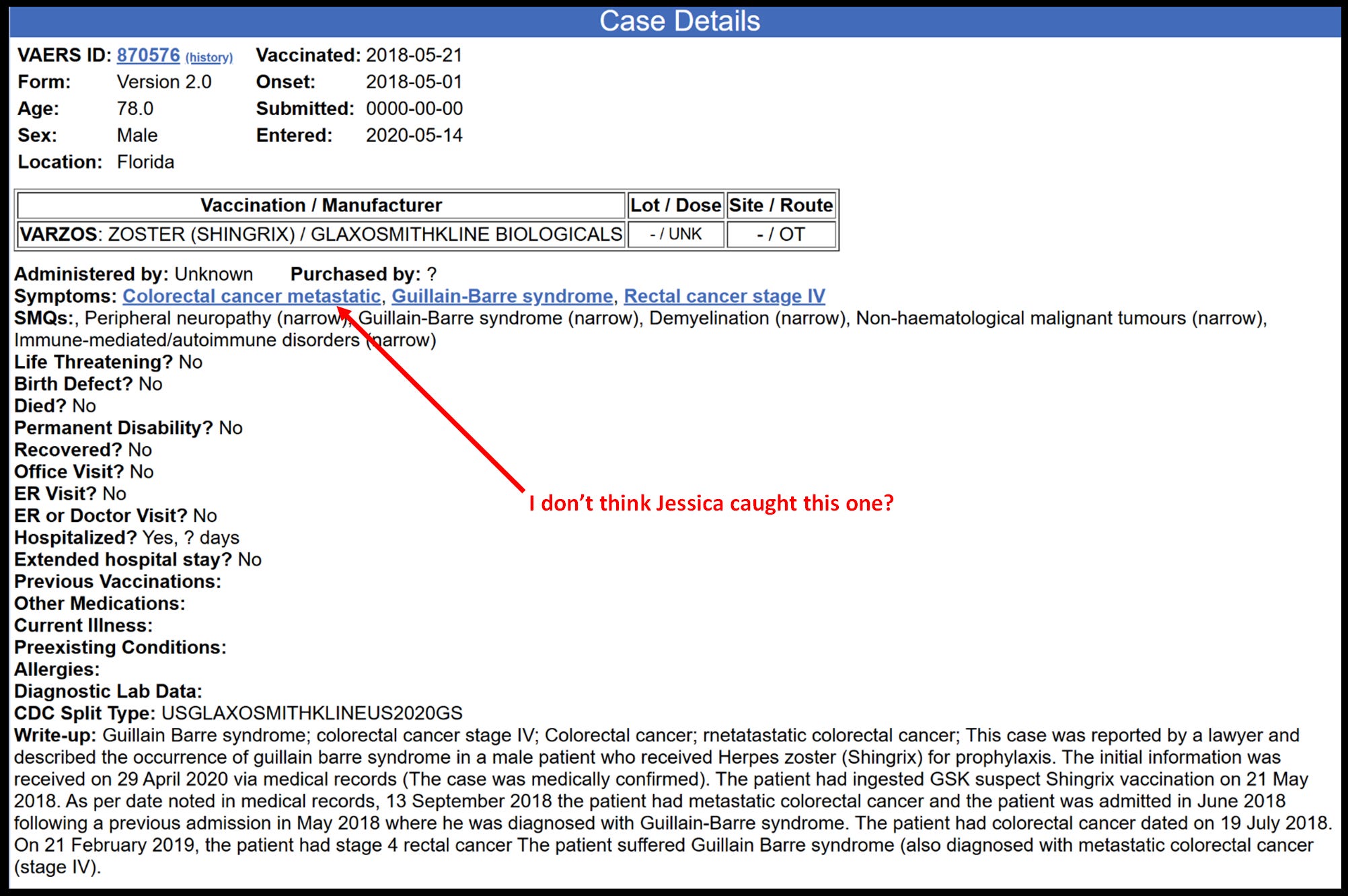Click the red Jessica annotation text
The image size is (1348, 896).
pos(711,503)
